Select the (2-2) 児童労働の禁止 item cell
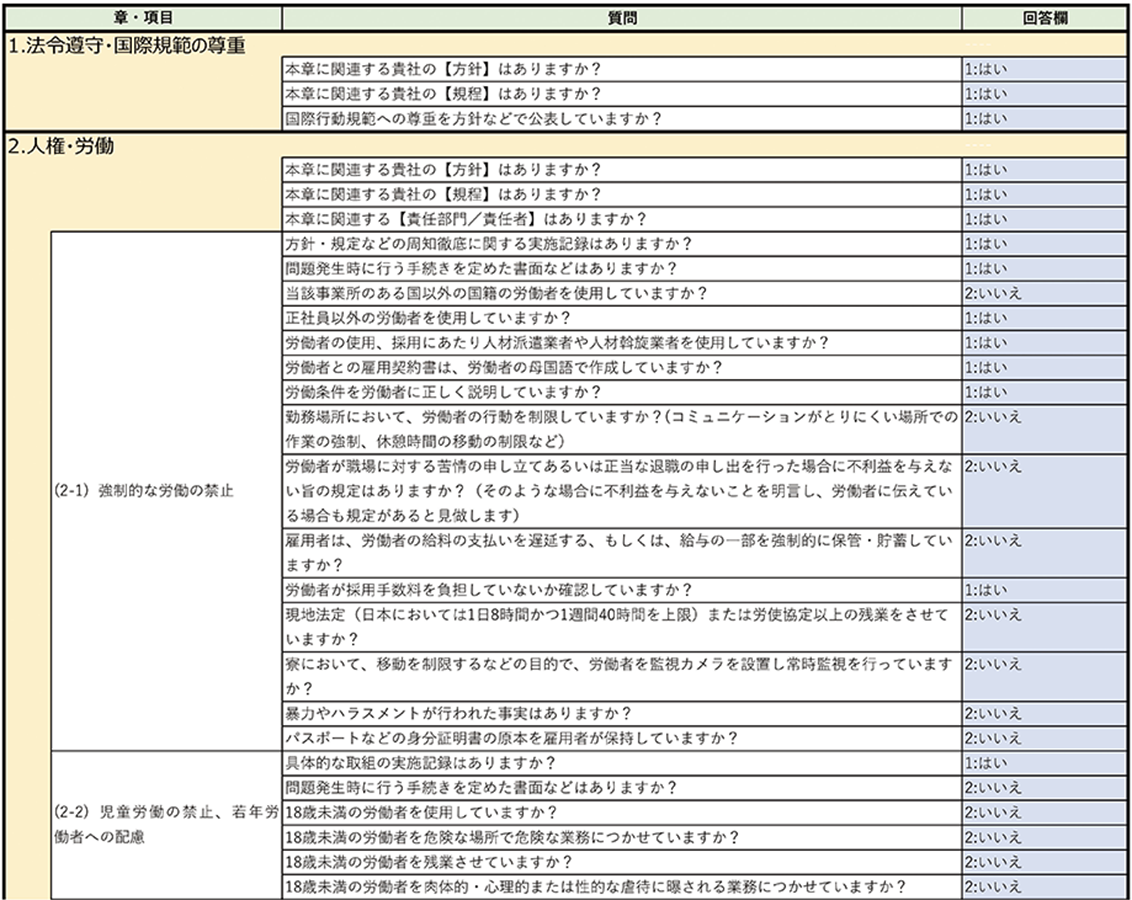 click(x=166, y=825)
